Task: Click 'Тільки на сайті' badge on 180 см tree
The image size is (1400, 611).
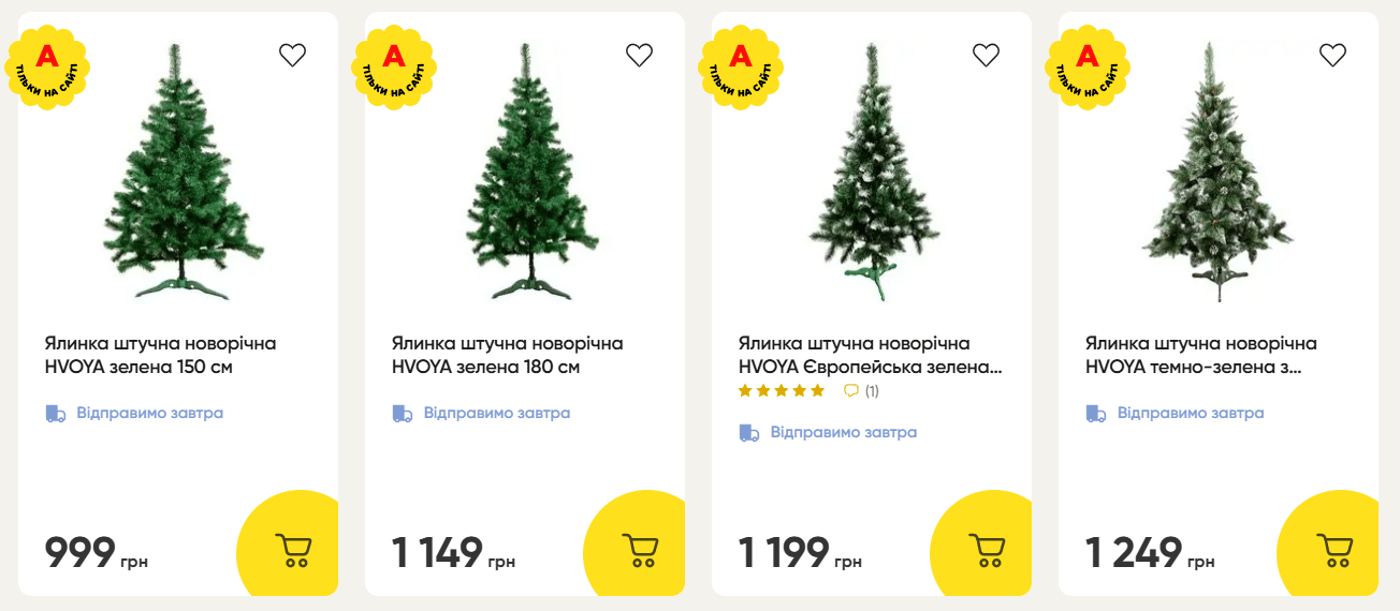Action: pos(394,67)
